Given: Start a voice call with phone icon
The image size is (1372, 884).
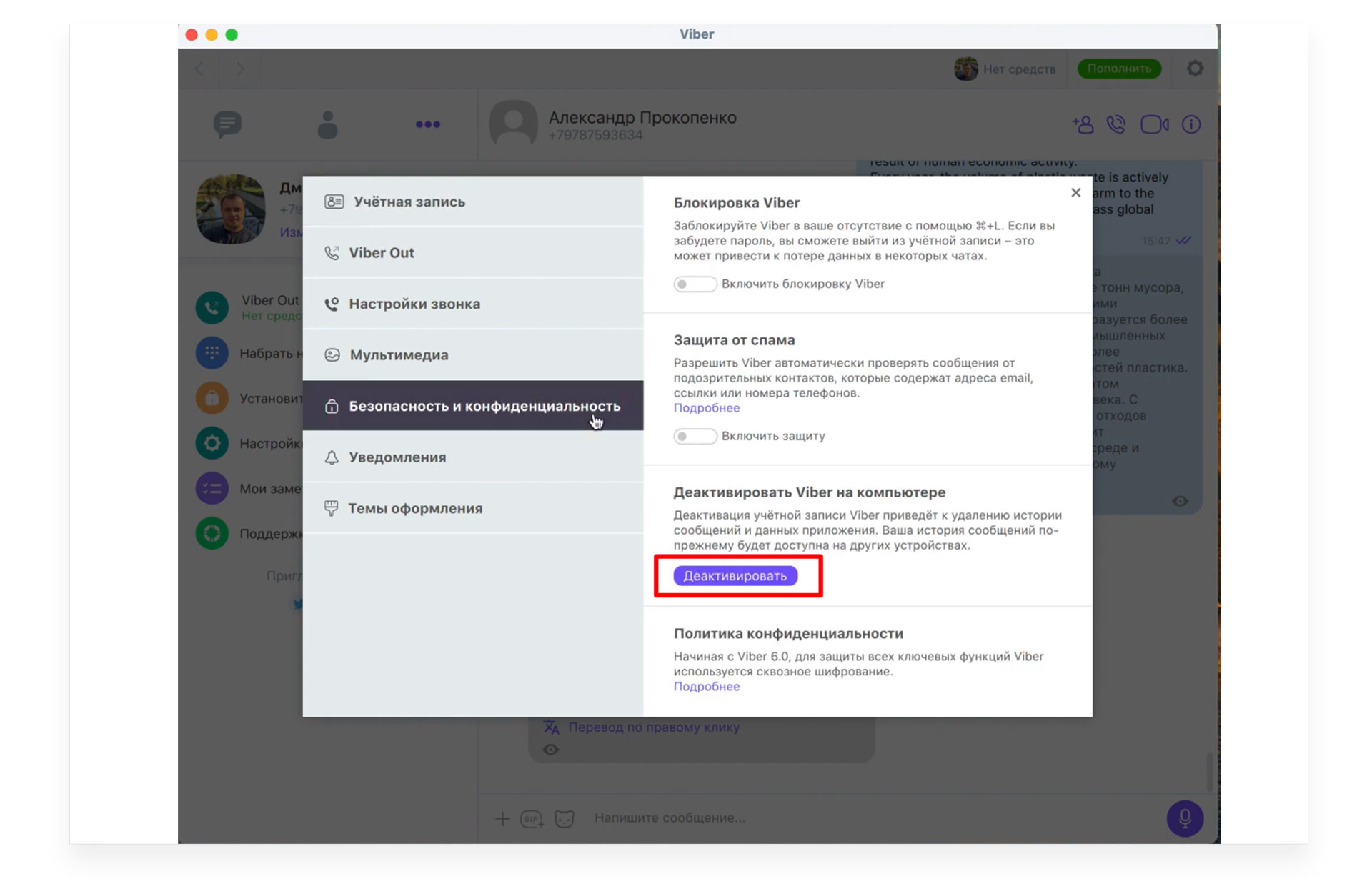Looking at the screenshot, I should (x=1115, y=125).
